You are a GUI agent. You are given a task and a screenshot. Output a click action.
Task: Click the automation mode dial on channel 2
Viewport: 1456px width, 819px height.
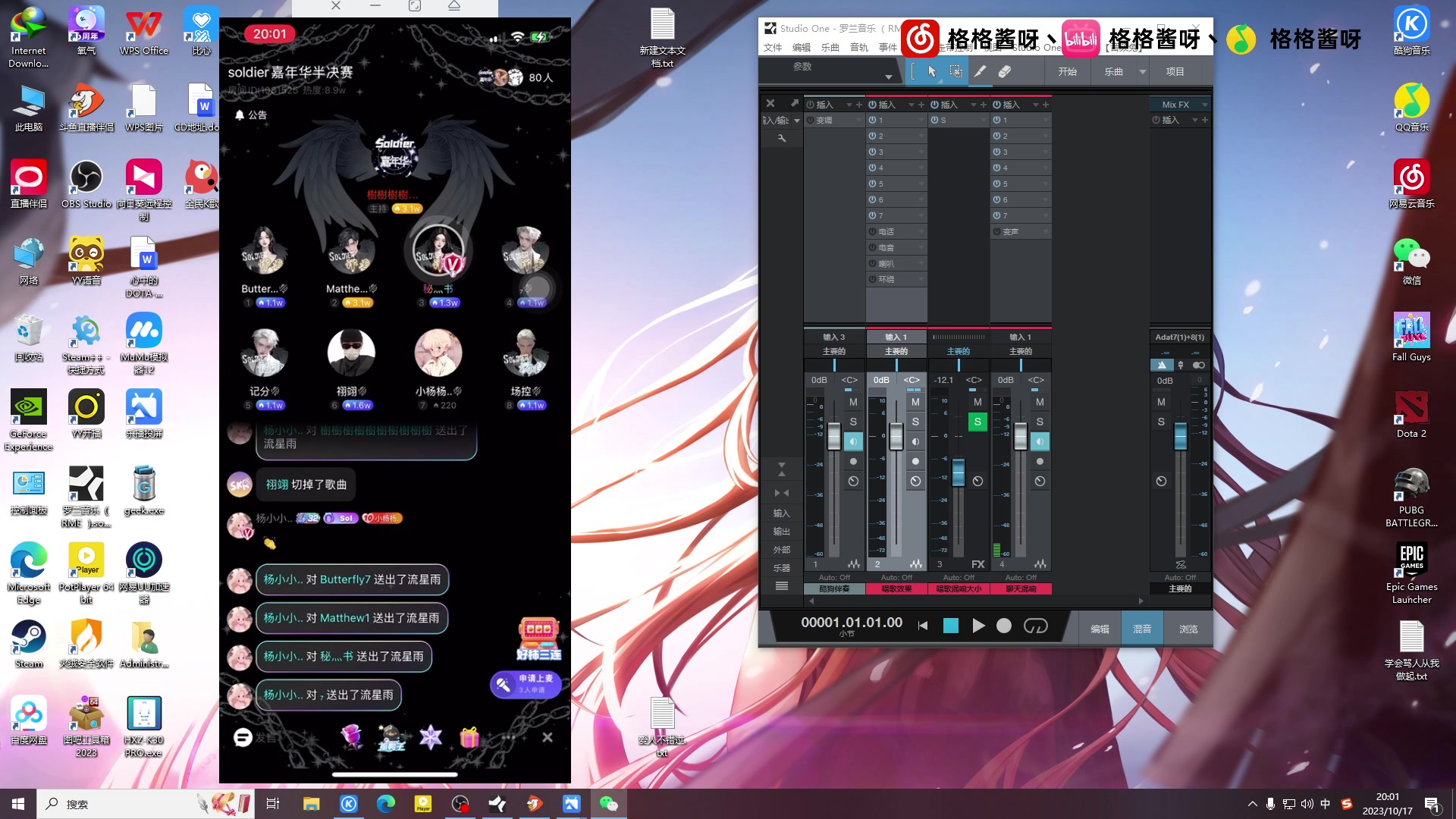(x=915, y=481)
